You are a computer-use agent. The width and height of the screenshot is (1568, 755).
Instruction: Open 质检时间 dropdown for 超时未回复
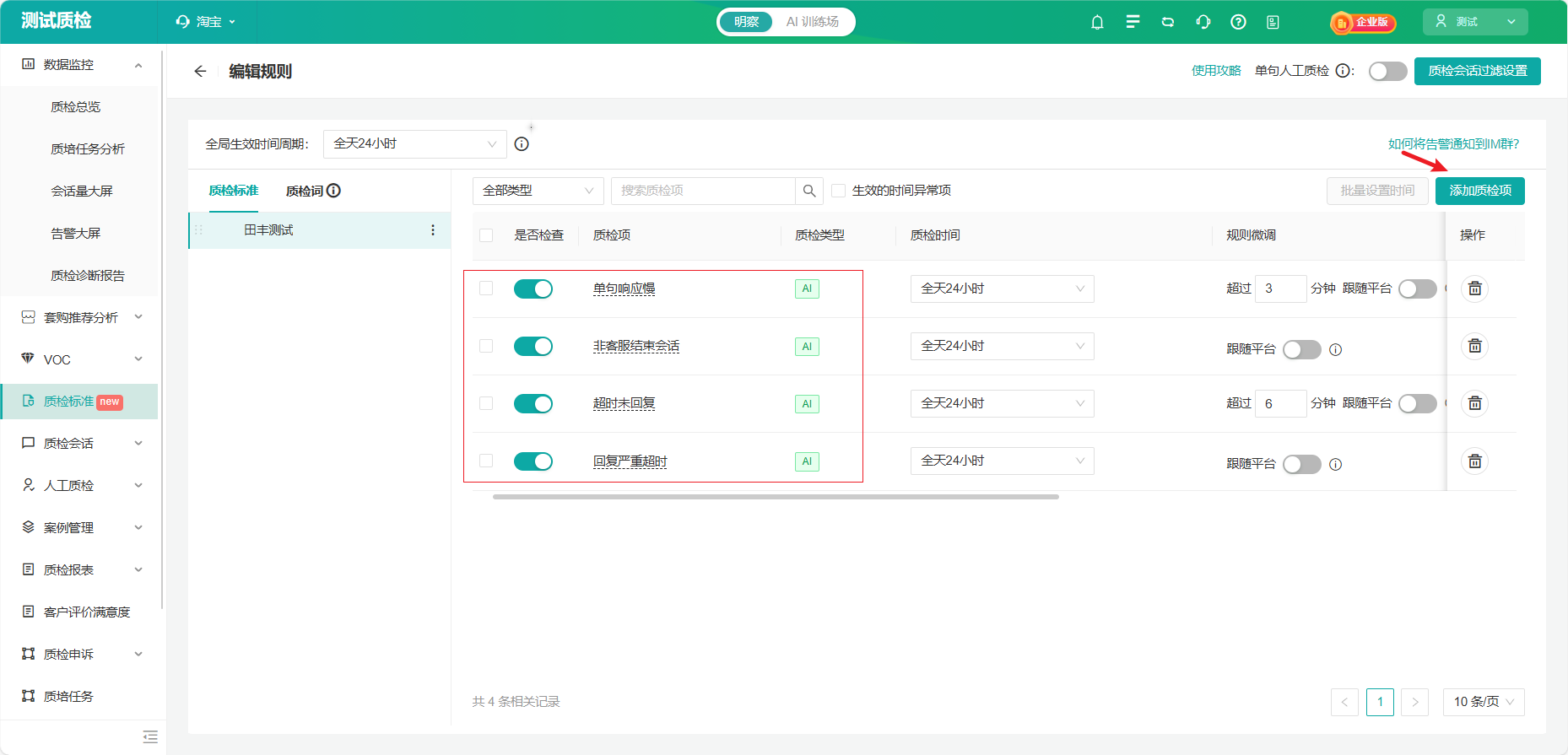click(1002, 403)
